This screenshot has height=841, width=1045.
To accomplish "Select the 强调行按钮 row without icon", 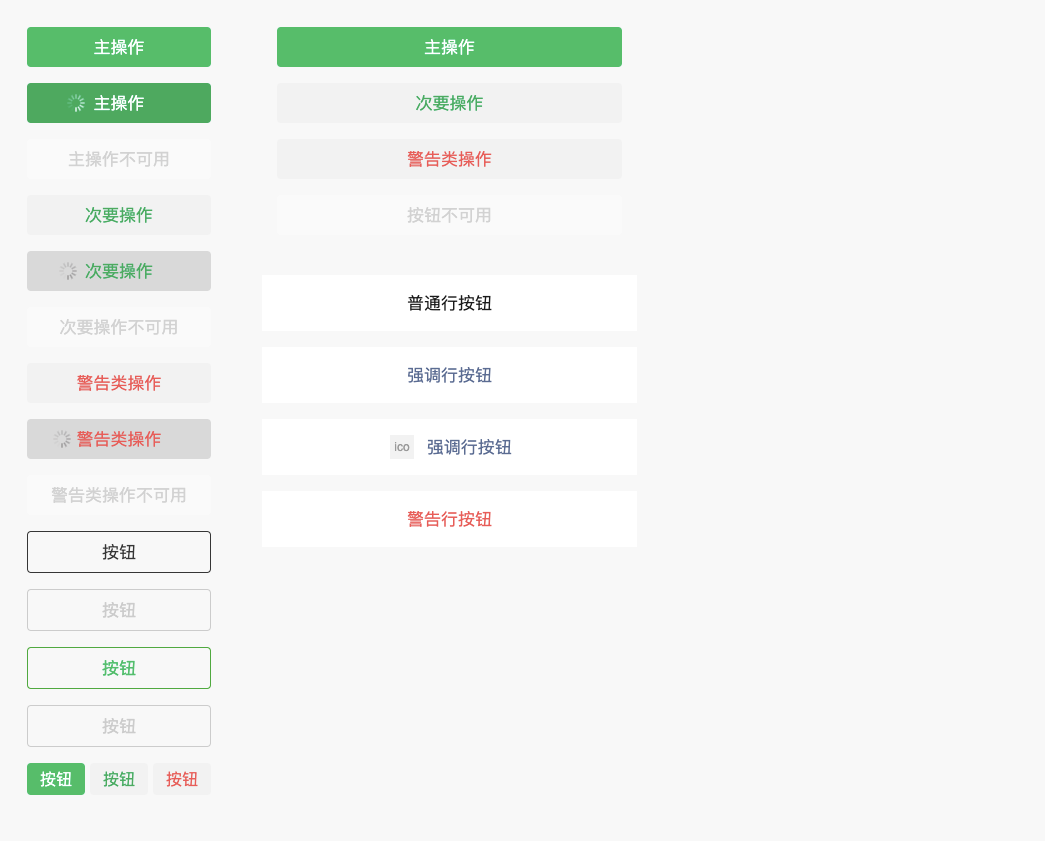I will tap(449, 375).
